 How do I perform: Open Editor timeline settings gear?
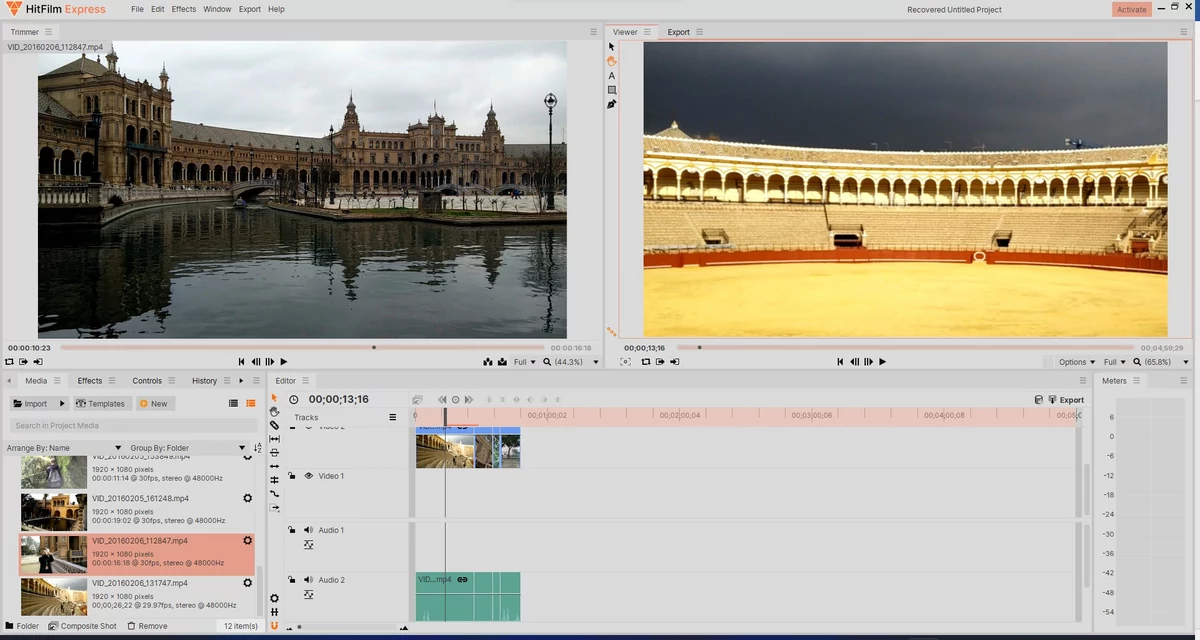point(274,598)
